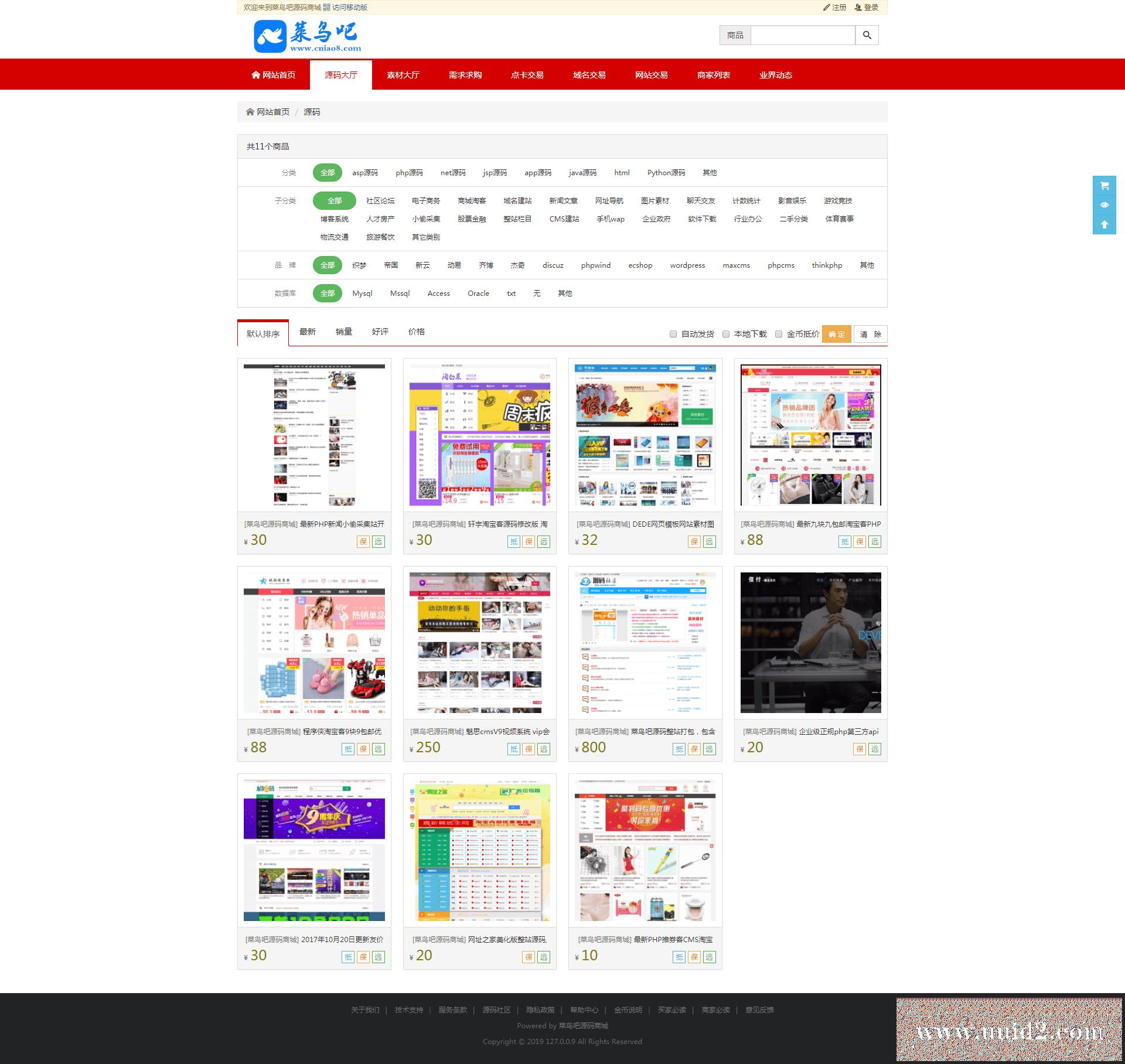Image resolution: width=1125 pixels, height=1064 pixels.
Task: Open the 企业级正规php第三方api product thumbnail
Action: (810, 642)
